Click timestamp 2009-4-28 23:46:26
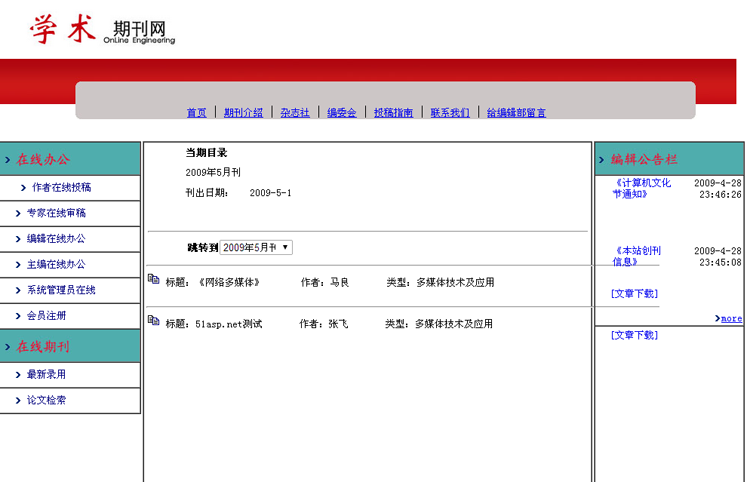Image resolution: width=750 pixels, height=482 pixels. click(717, 189)
